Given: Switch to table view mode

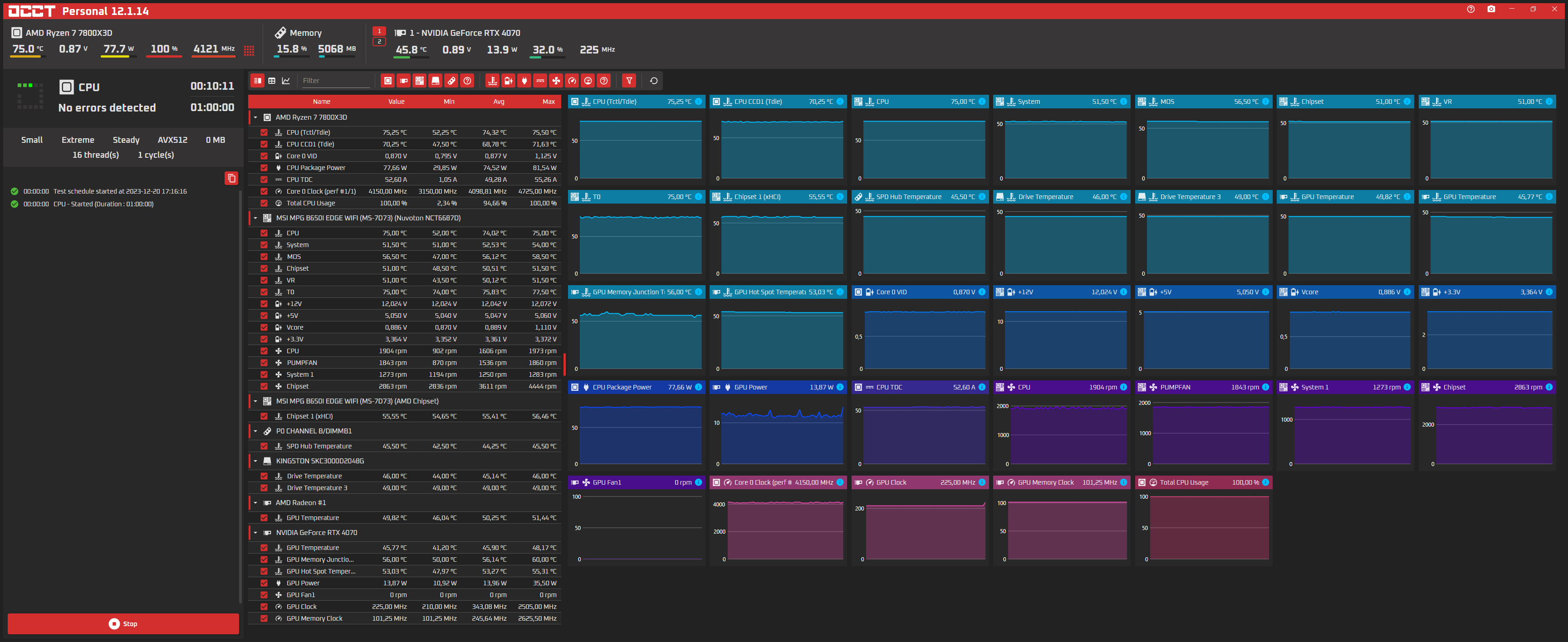Looking at the screenshot, I should (x=272, y=80).
